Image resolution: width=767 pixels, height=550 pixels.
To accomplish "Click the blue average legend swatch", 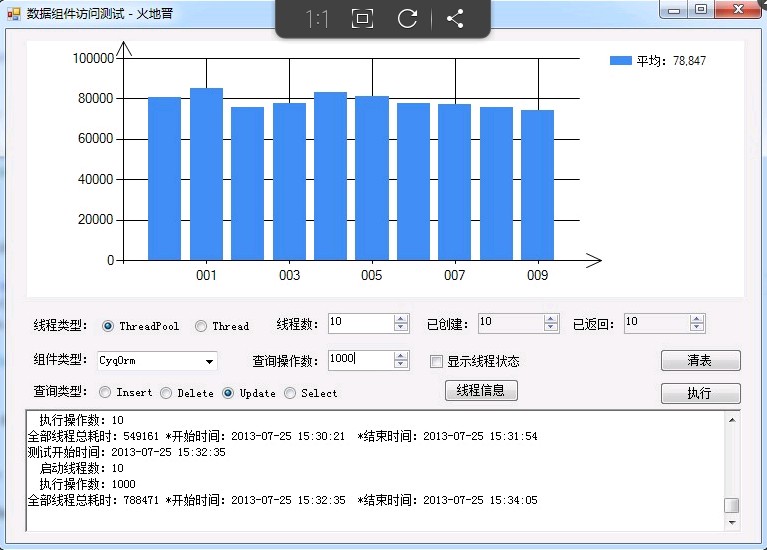I will pos(620,61).
